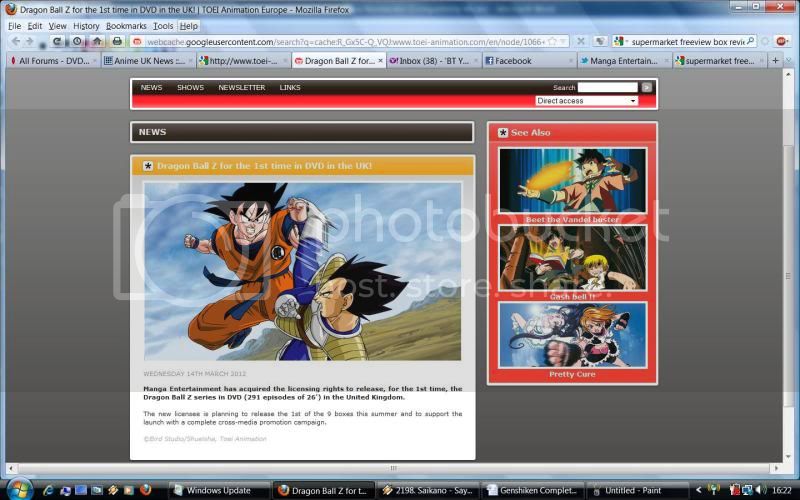Click the horizontal scrollbar left arrow
The height and width of the screenshot is (500, 800).
pos(11,468)
